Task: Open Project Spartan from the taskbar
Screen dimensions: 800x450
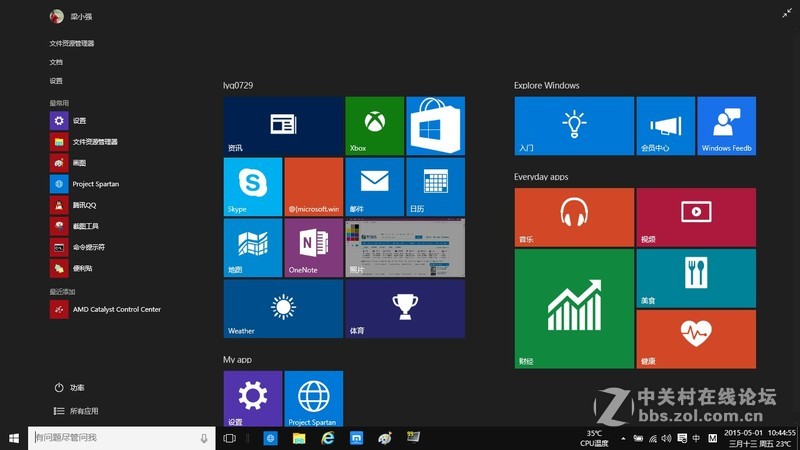Action: point(270,438)
